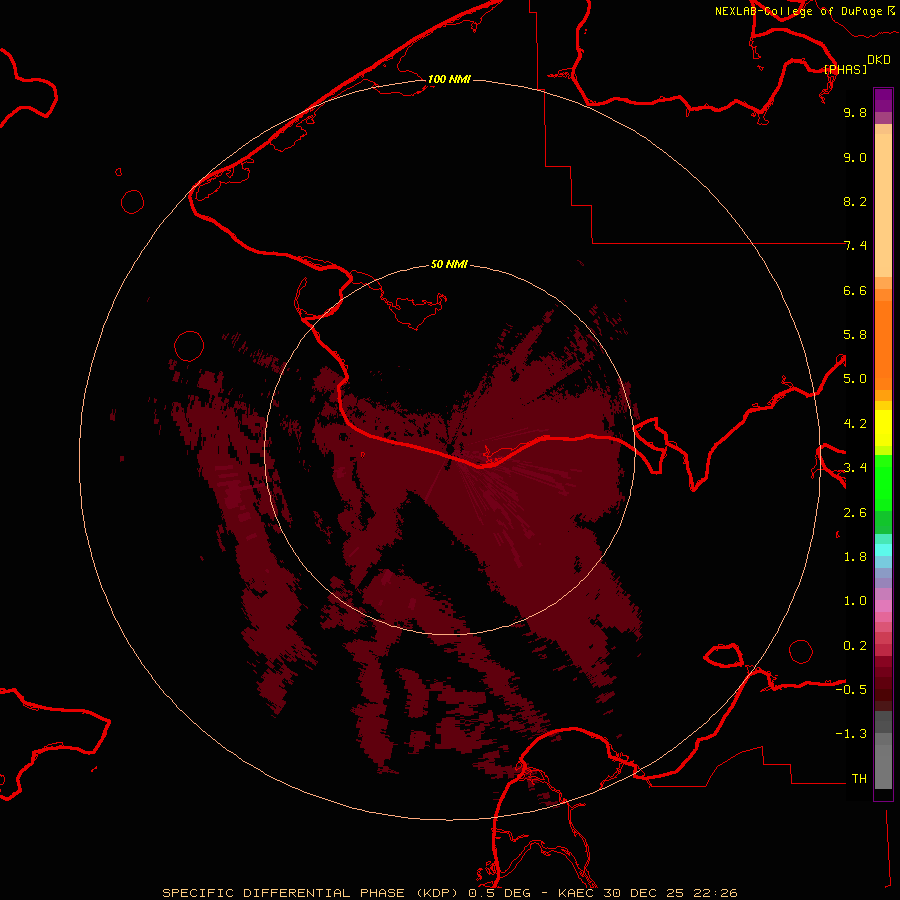Click the 2.6 legend value
This screenshot has width=900, height=900.
tap(855, 513)
